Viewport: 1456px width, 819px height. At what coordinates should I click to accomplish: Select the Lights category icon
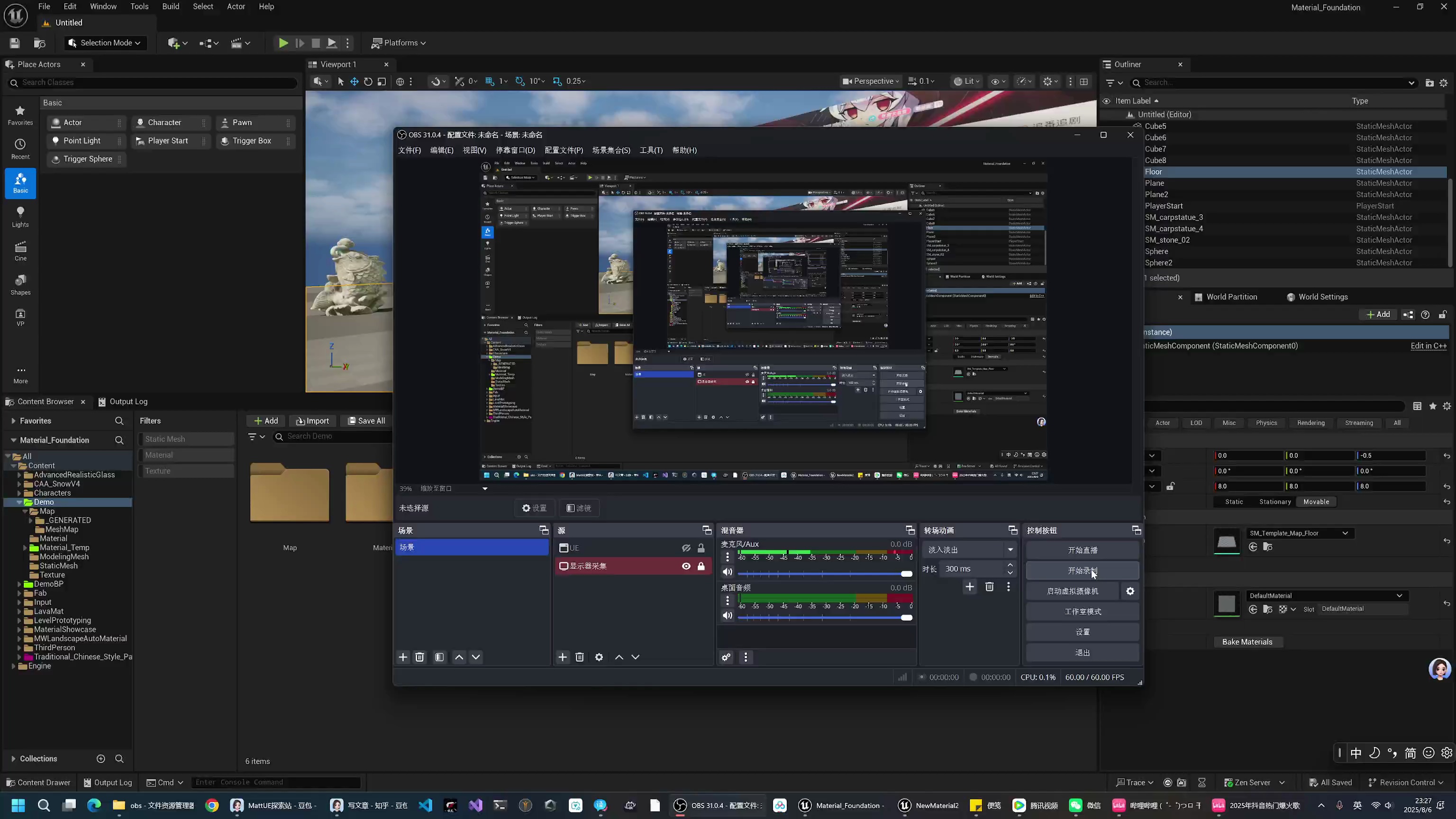20,217
